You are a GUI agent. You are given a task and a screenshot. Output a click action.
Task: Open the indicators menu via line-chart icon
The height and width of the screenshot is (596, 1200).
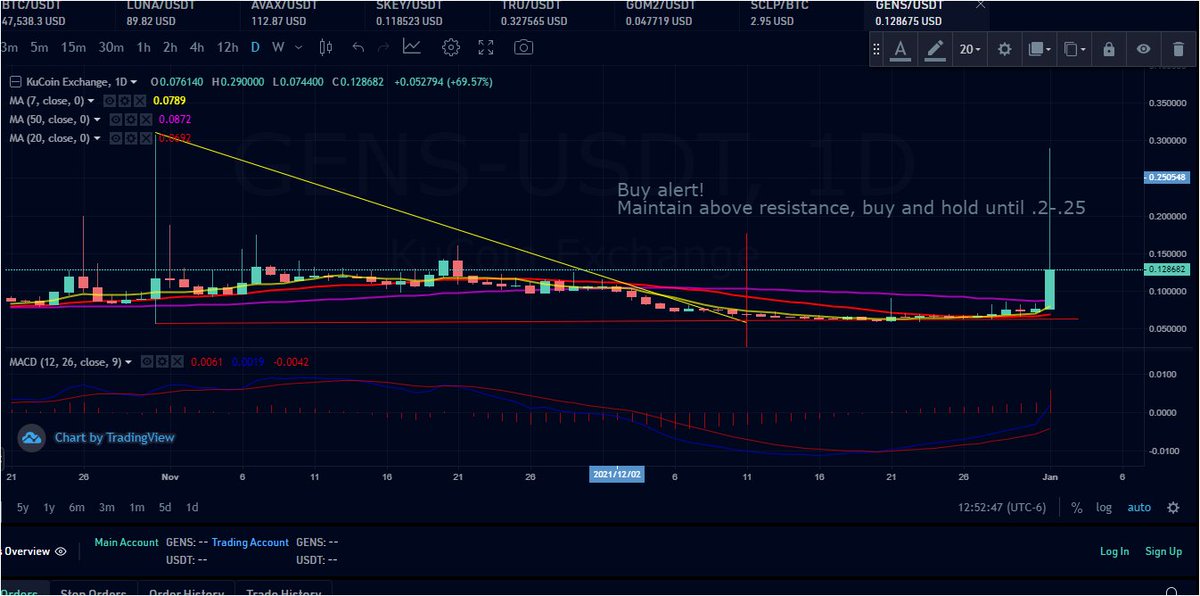click(x=412, y=46)
